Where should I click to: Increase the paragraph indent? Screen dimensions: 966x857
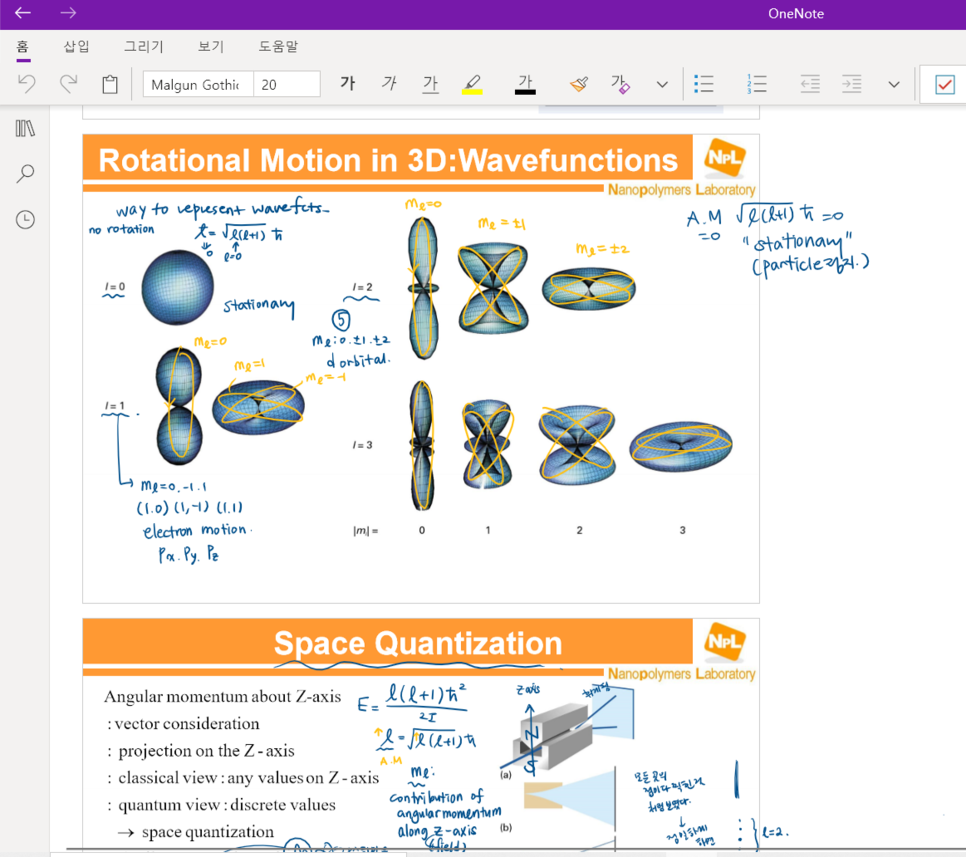pyautogui.click(x=851, y=84)
